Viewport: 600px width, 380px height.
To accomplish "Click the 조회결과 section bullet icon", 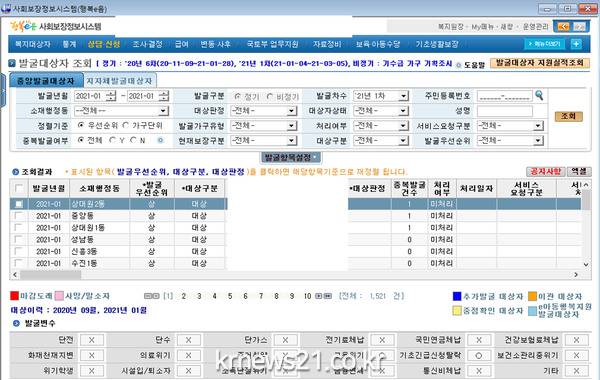I will pos(15,172).
